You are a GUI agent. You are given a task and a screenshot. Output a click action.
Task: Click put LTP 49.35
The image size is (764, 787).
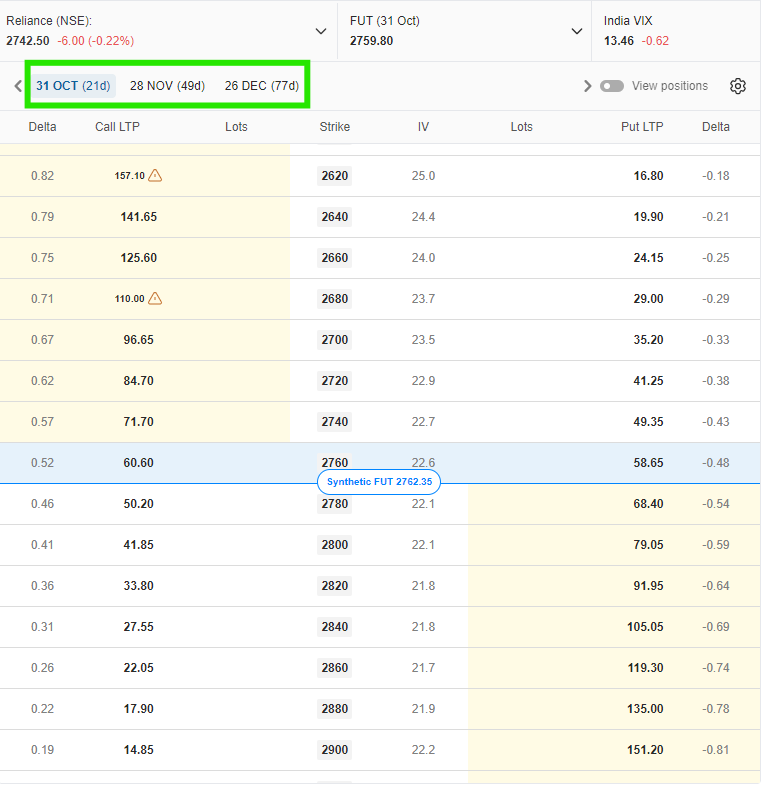pos(648,422)
